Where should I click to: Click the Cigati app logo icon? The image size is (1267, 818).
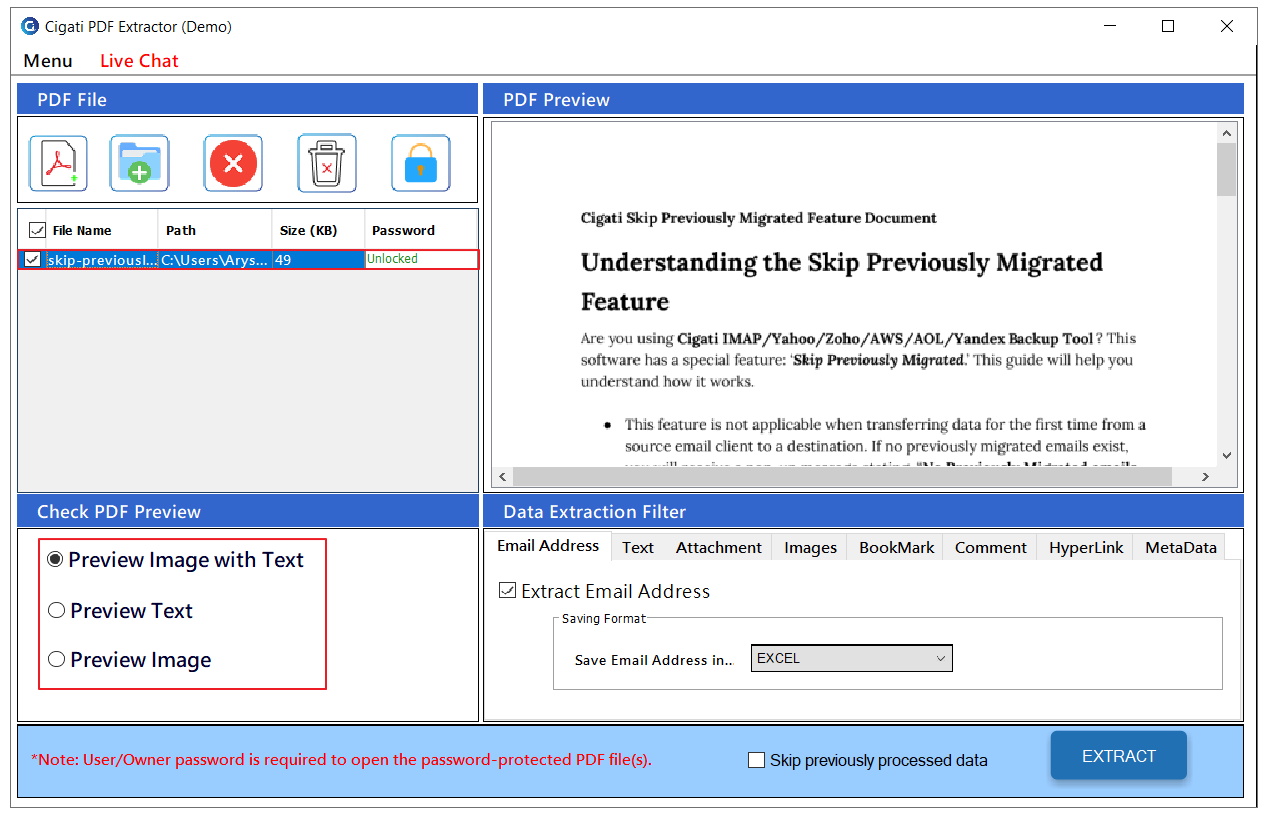pyautogui.click(x=29, y=27)
